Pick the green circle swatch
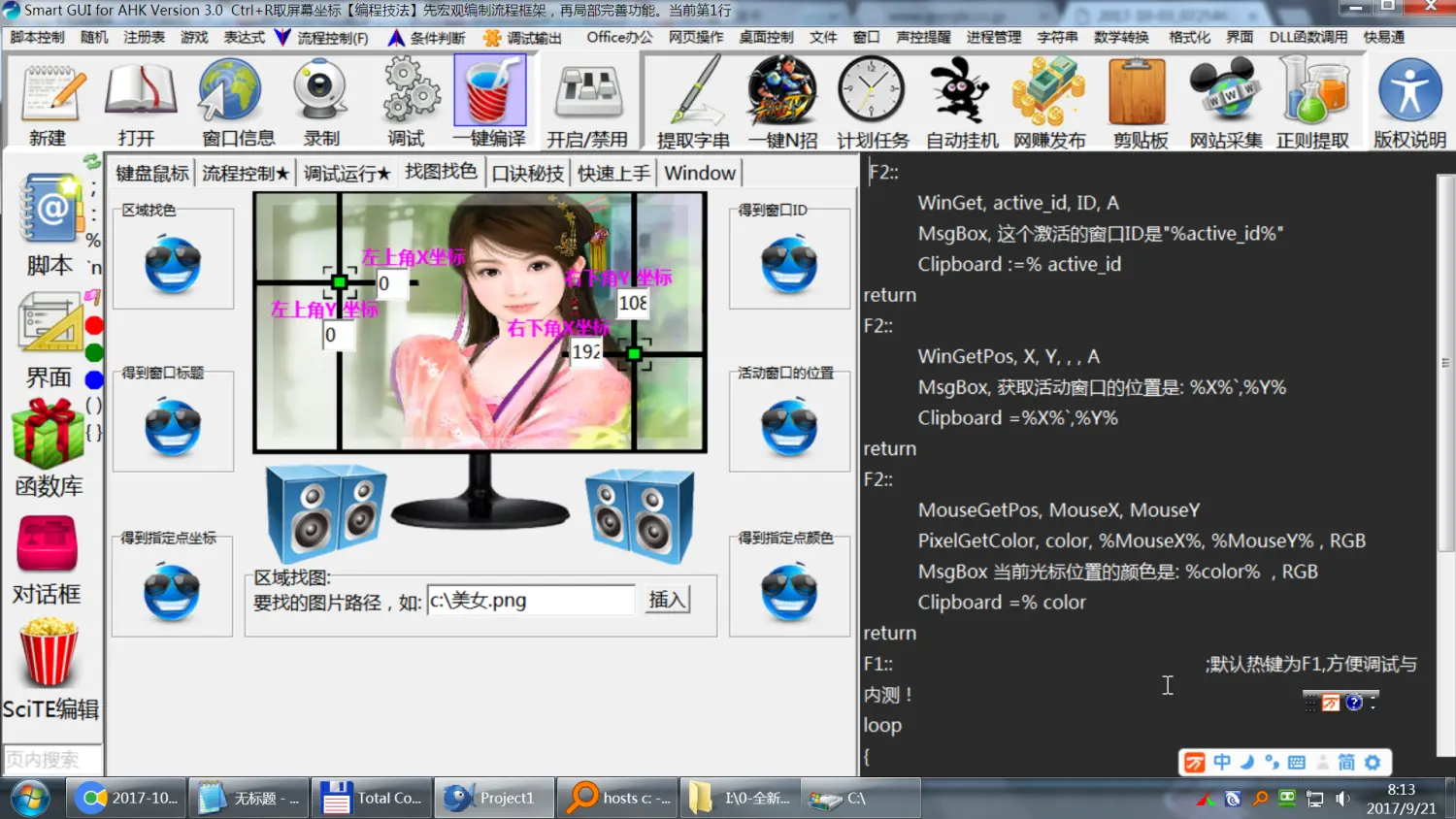The image size is (1456, 819). coord(94,352)
